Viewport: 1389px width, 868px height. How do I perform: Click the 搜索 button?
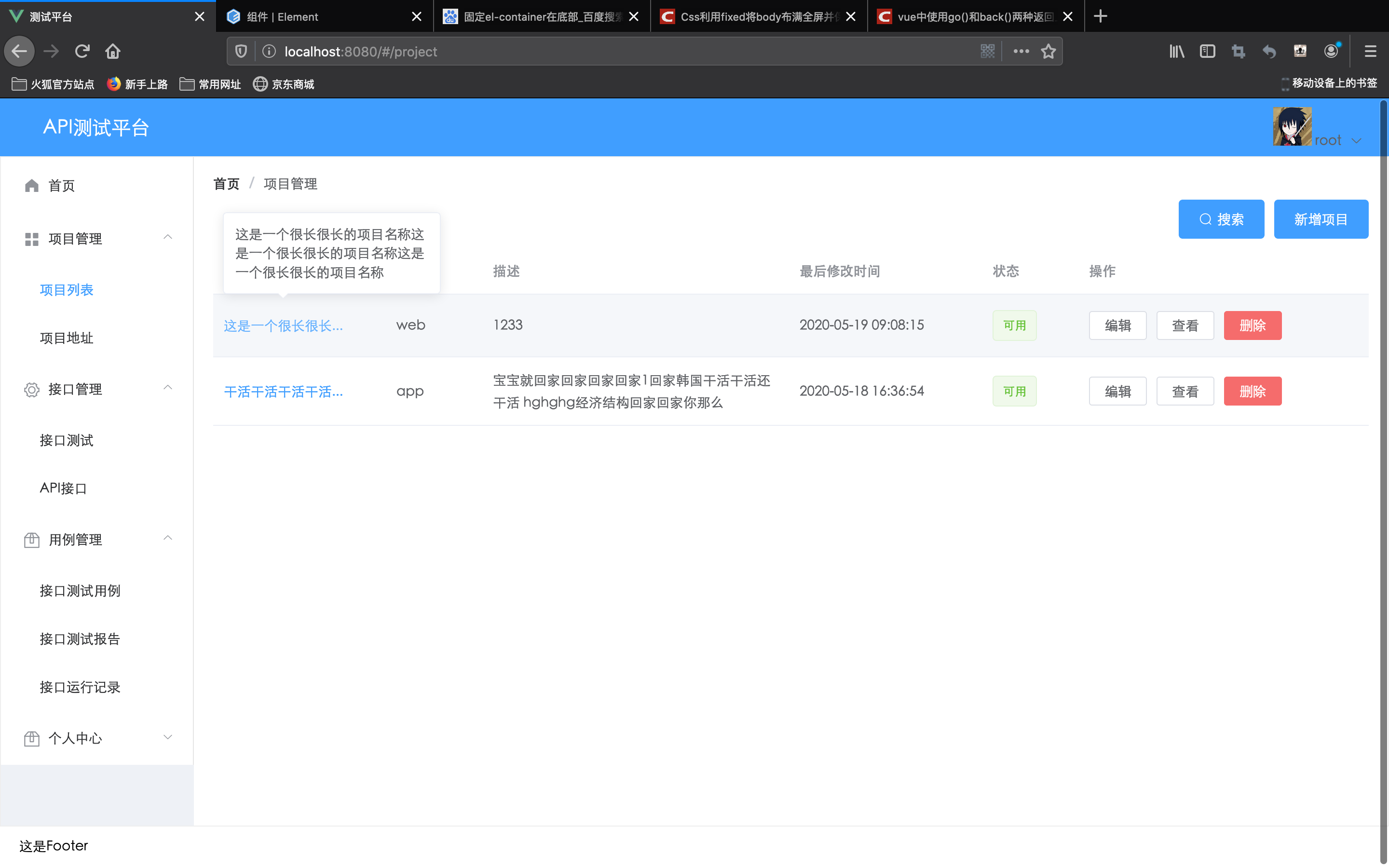click(1221, 219)
